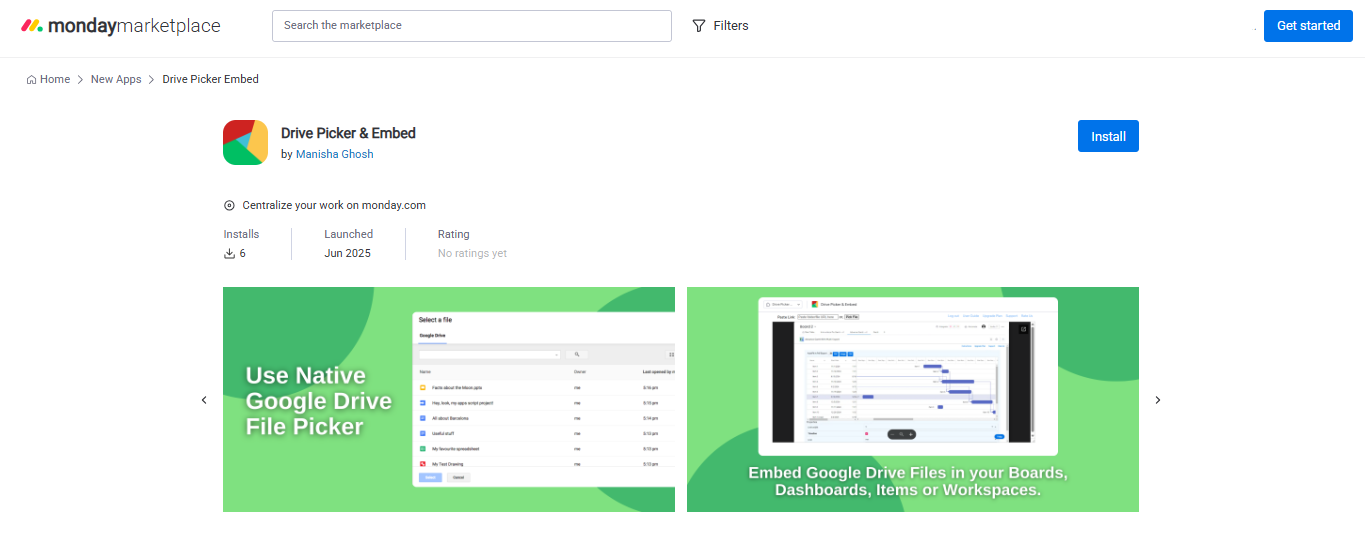Image resolution: width=1365 pixels, height=534 pixels.
Task: Open the Embed Google Drive Files screenshot
Action: coord(913,400)
